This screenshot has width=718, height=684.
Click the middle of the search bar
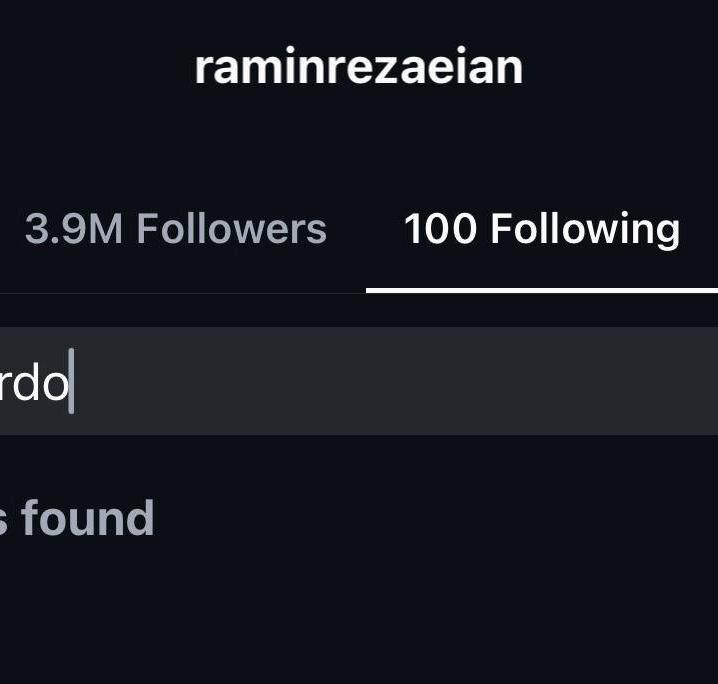click(359, 382)
